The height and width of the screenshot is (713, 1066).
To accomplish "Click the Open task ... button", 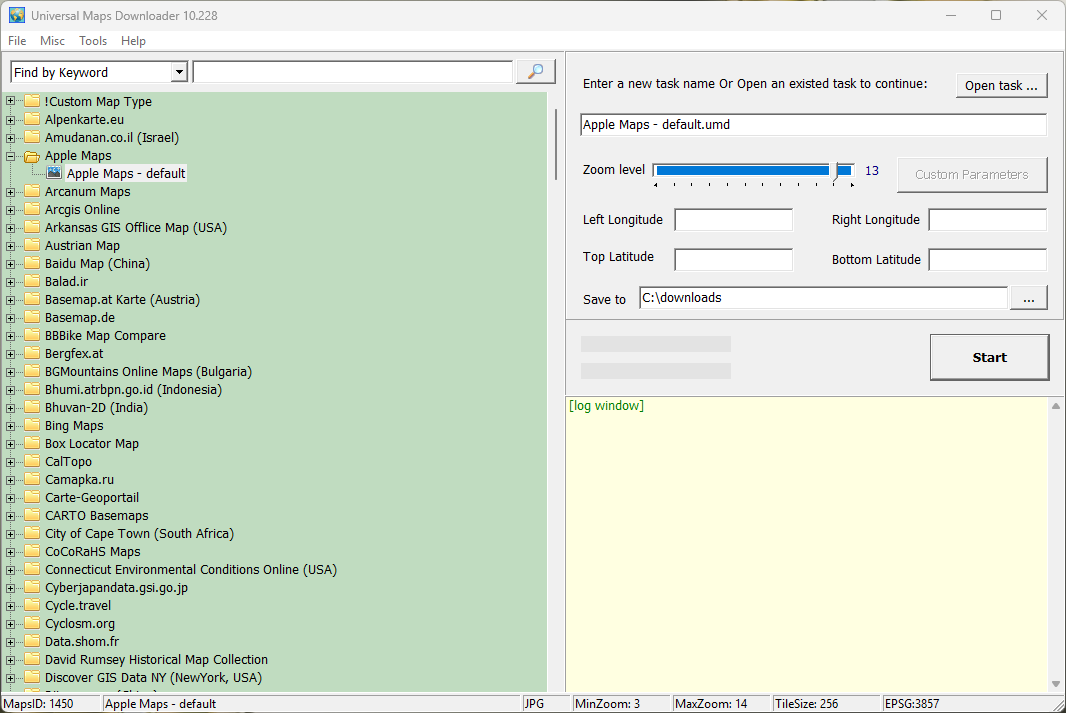I will coord(1001,86).
